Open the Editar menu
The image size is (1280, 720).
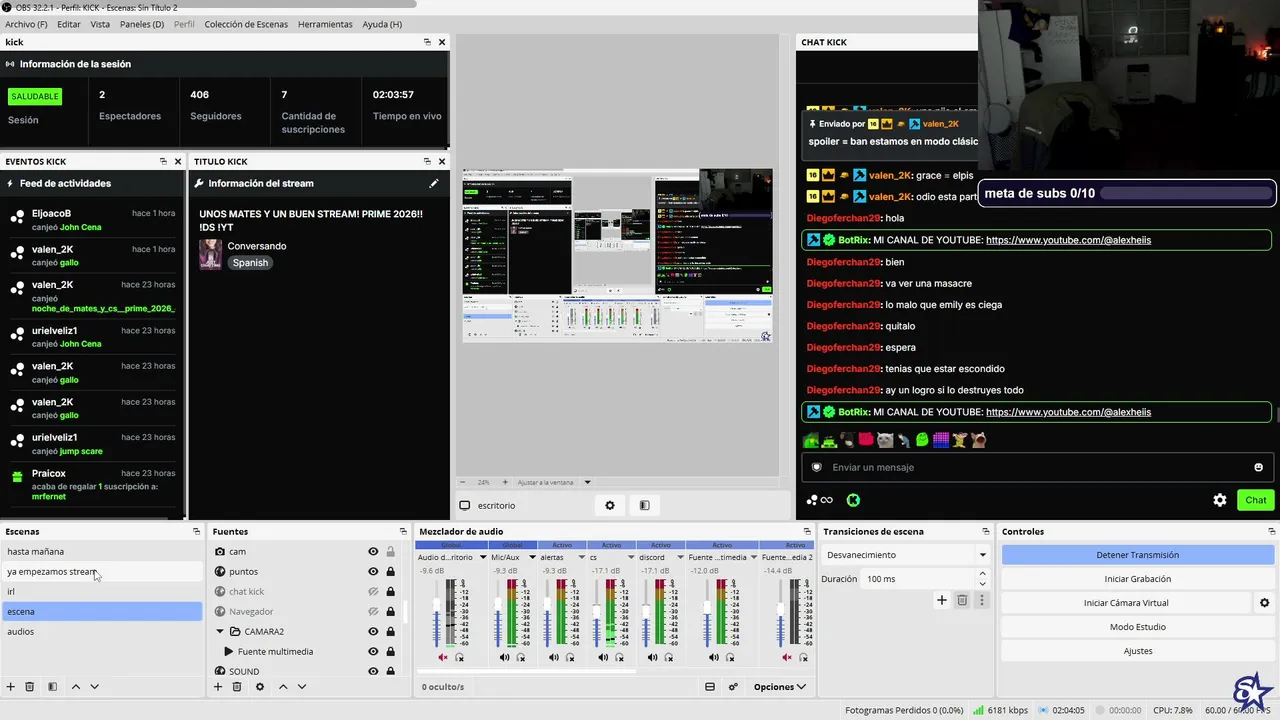click(69, 24)
